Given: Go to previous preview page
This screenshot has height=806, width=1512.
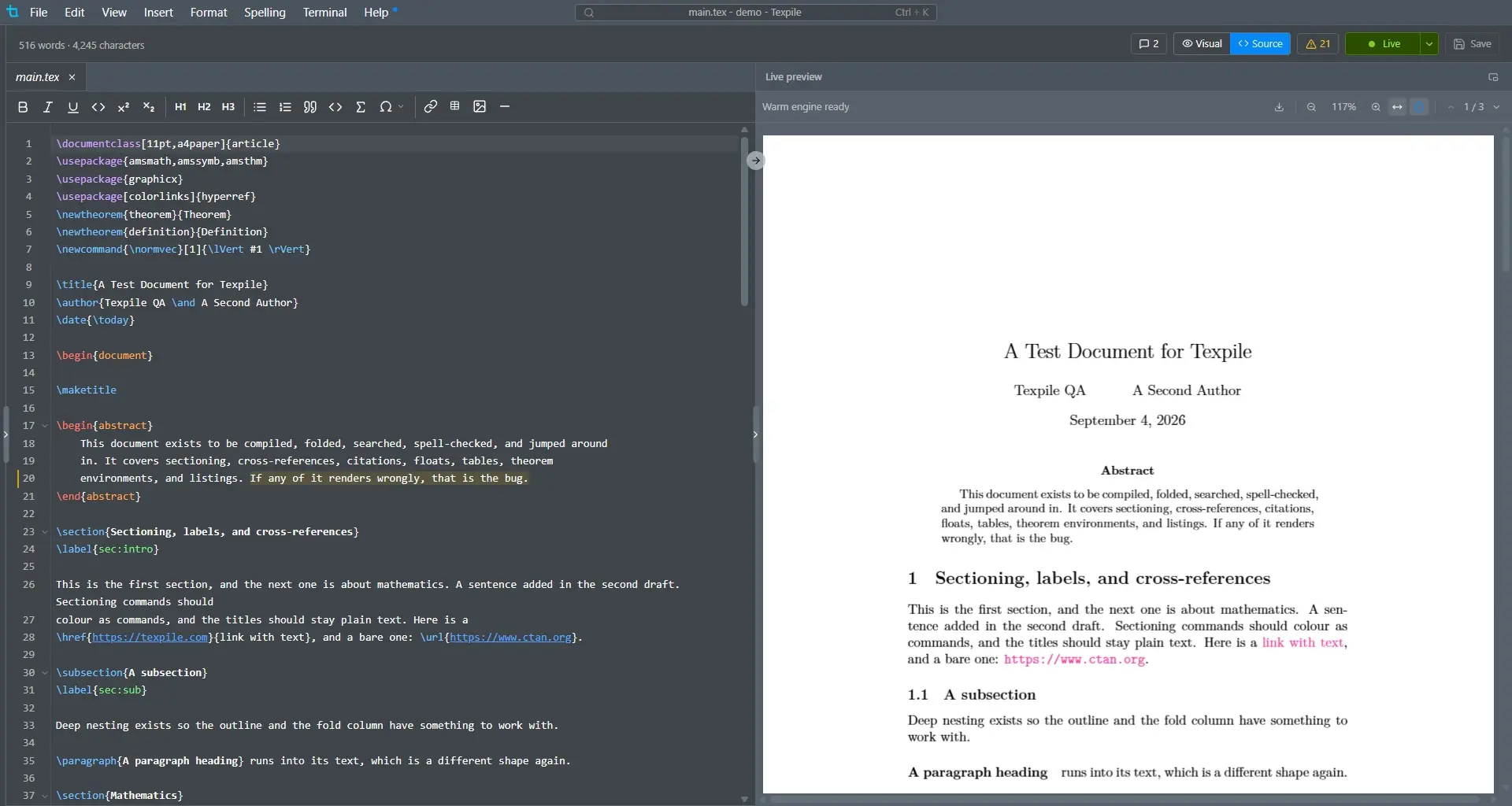Looking at the screenshot, I should (1451, 107).
